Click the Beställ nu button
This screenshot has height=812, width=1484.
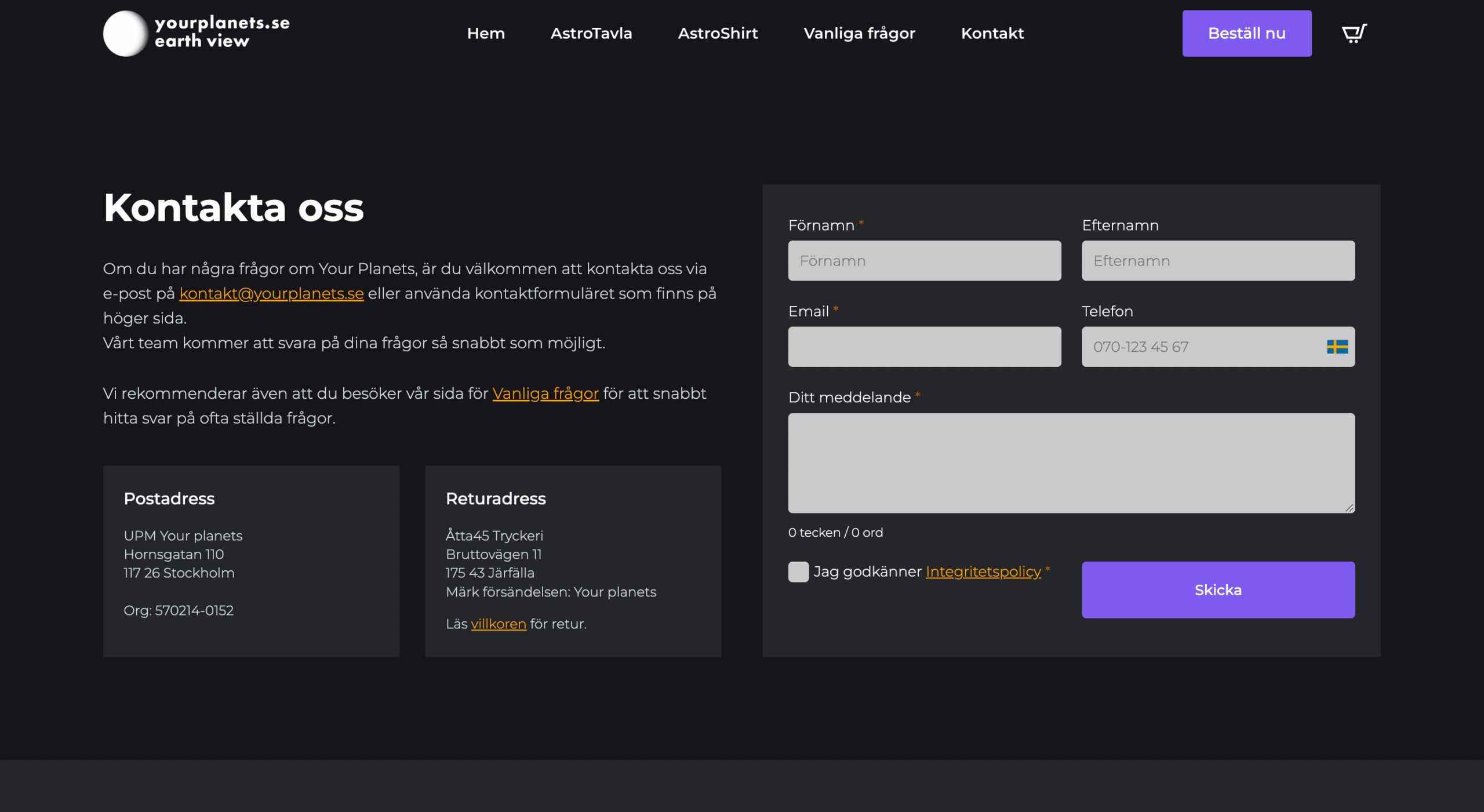coord(1247,33)
